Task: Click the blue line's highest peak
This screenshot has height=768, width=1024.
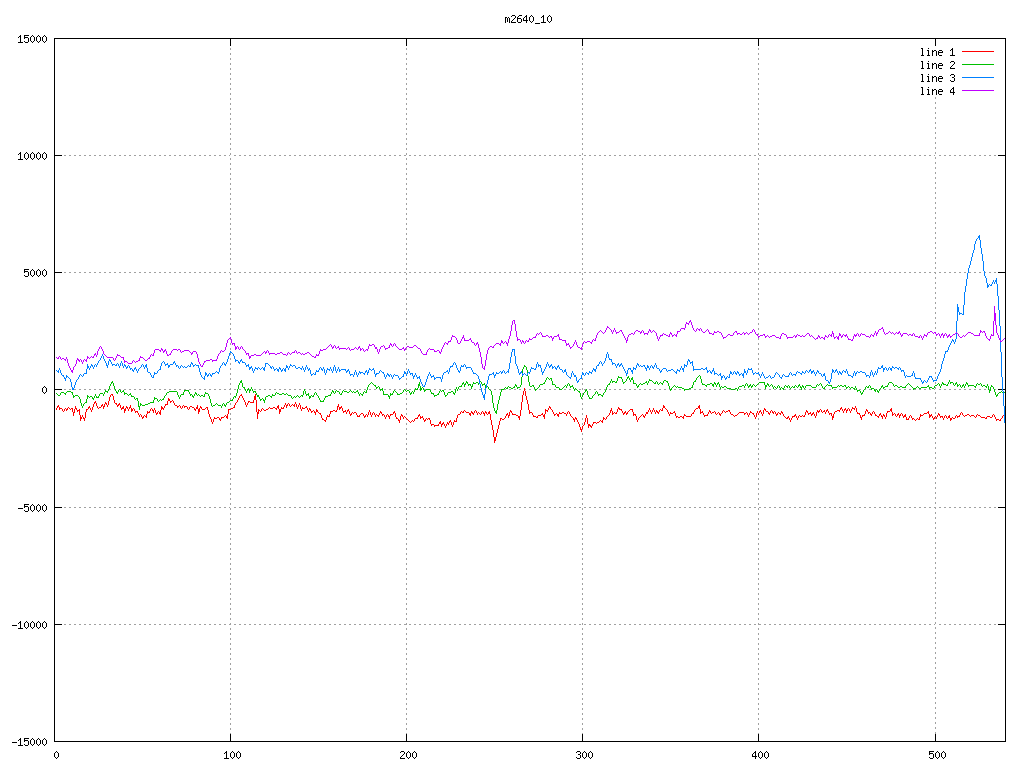Action: point(978,236)
